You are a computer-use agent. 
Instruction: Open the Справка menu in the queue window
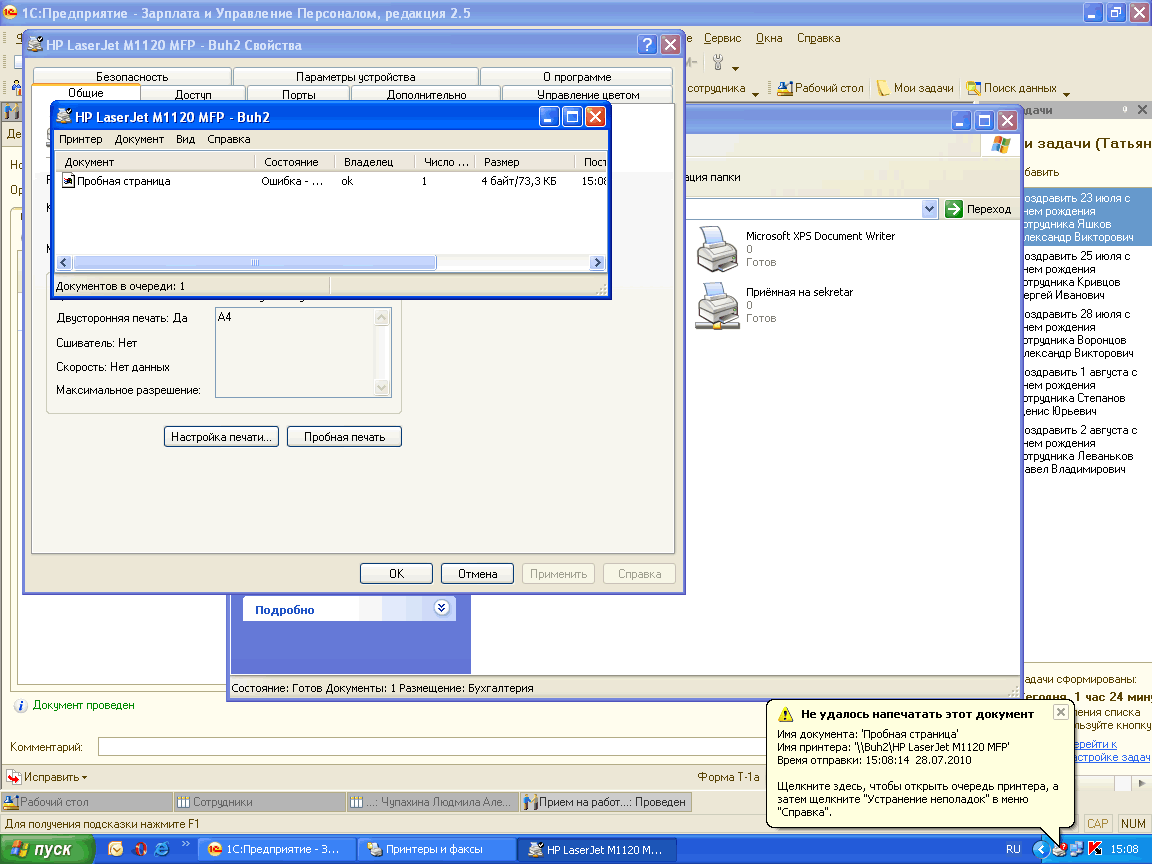[x=228, y=139]
